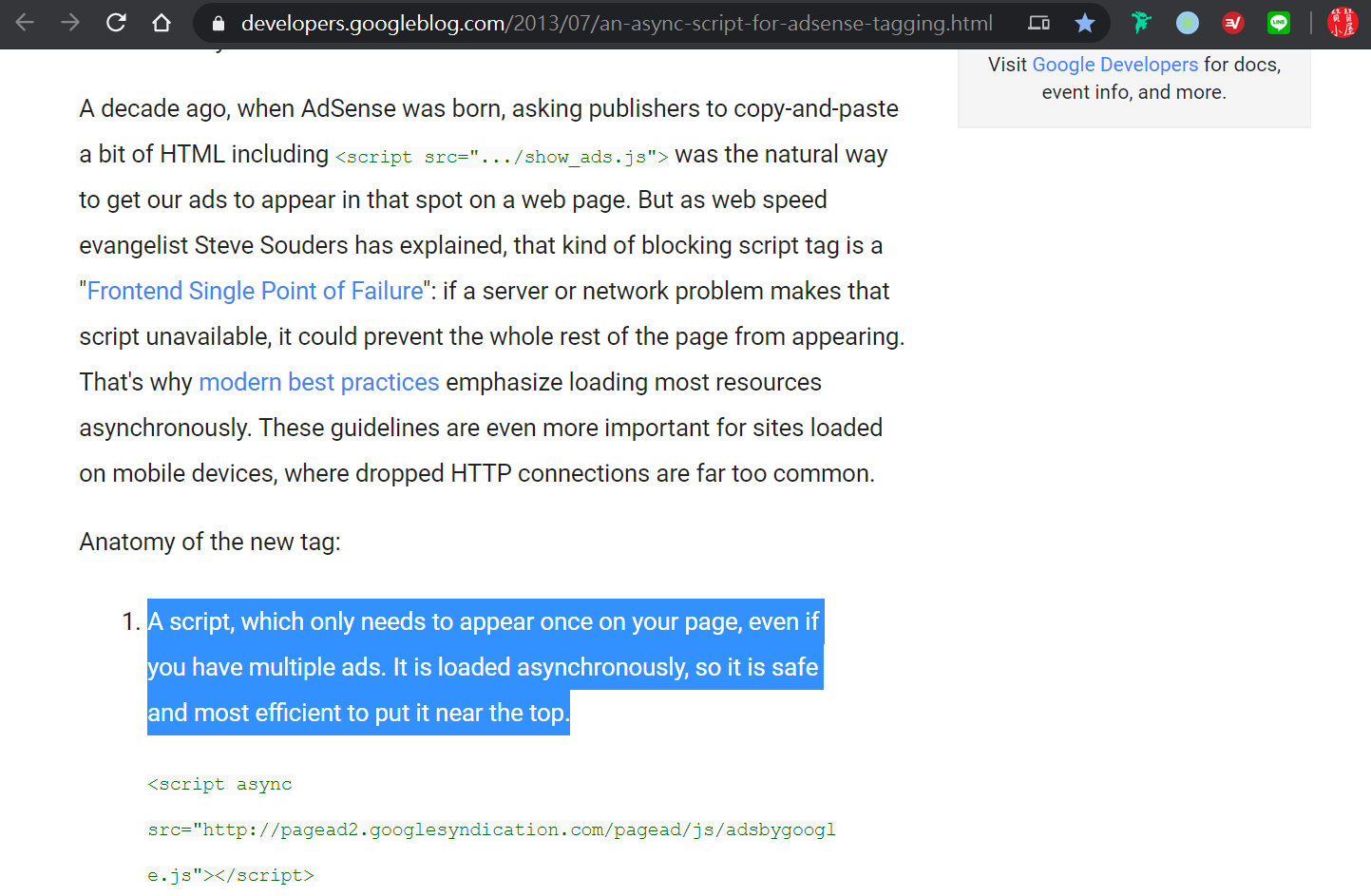Toggle the bookmark star for this page
Viewport: 1371px width, 896px height.
click(1085, 23)
